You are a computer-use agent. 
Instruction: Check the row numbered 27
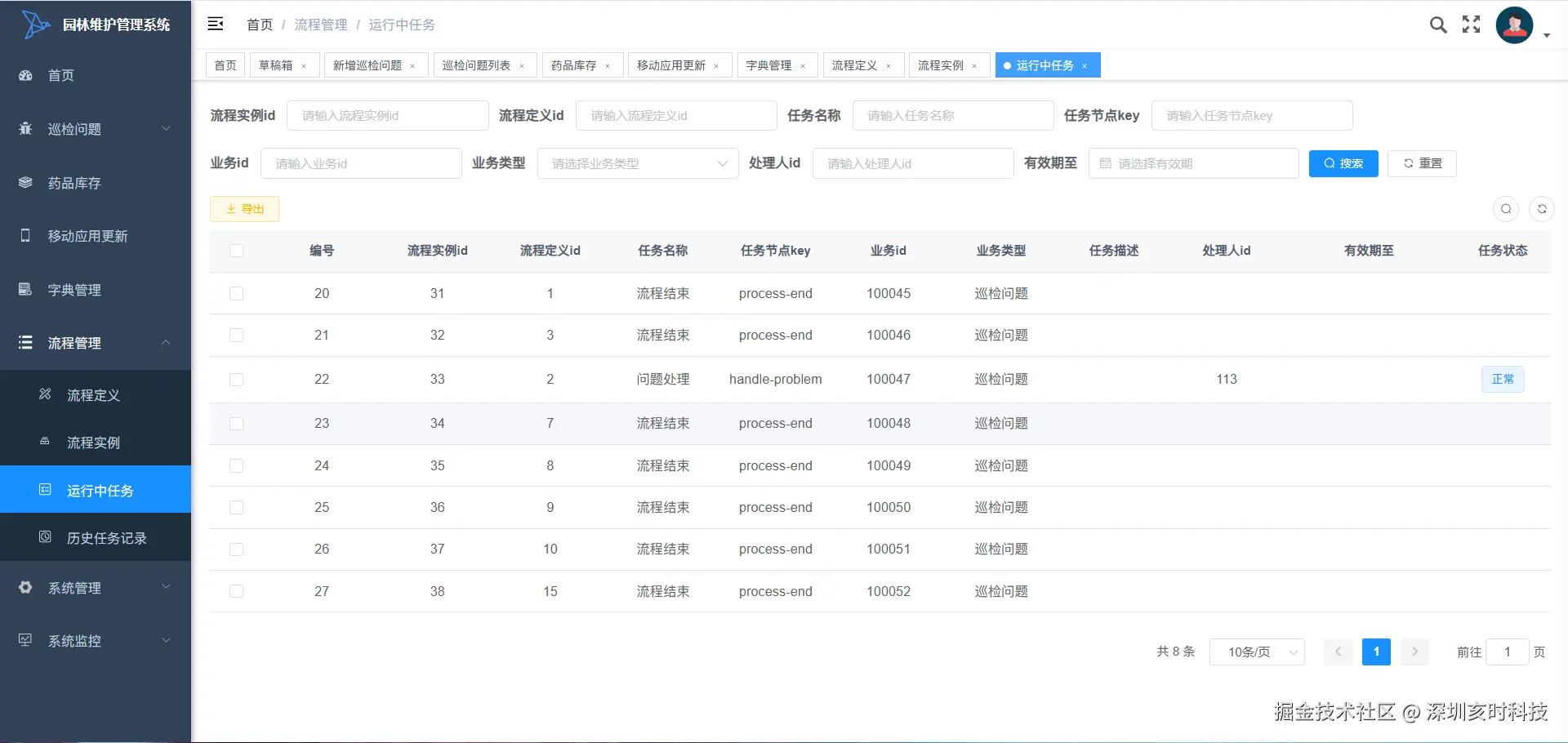coord(236,591)
